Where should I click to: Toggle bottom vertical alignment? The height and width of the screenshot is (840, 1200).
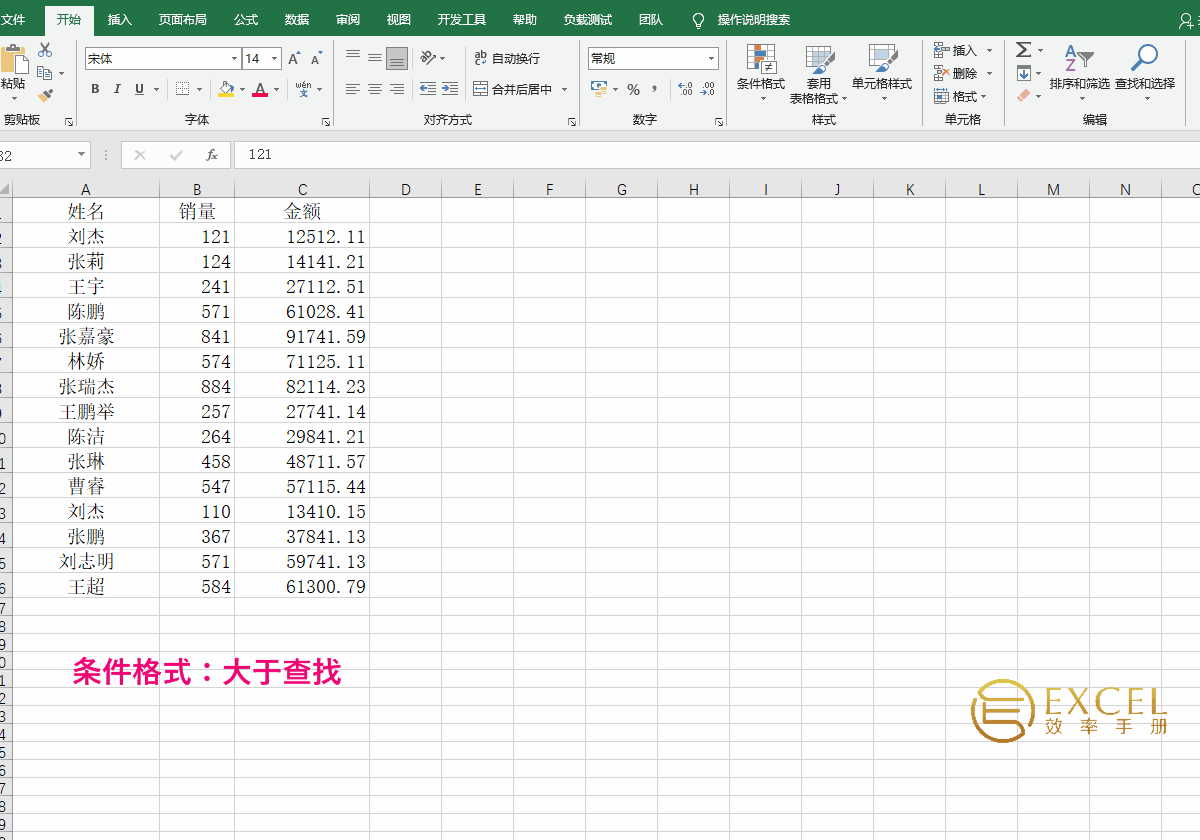pos(397,58)
